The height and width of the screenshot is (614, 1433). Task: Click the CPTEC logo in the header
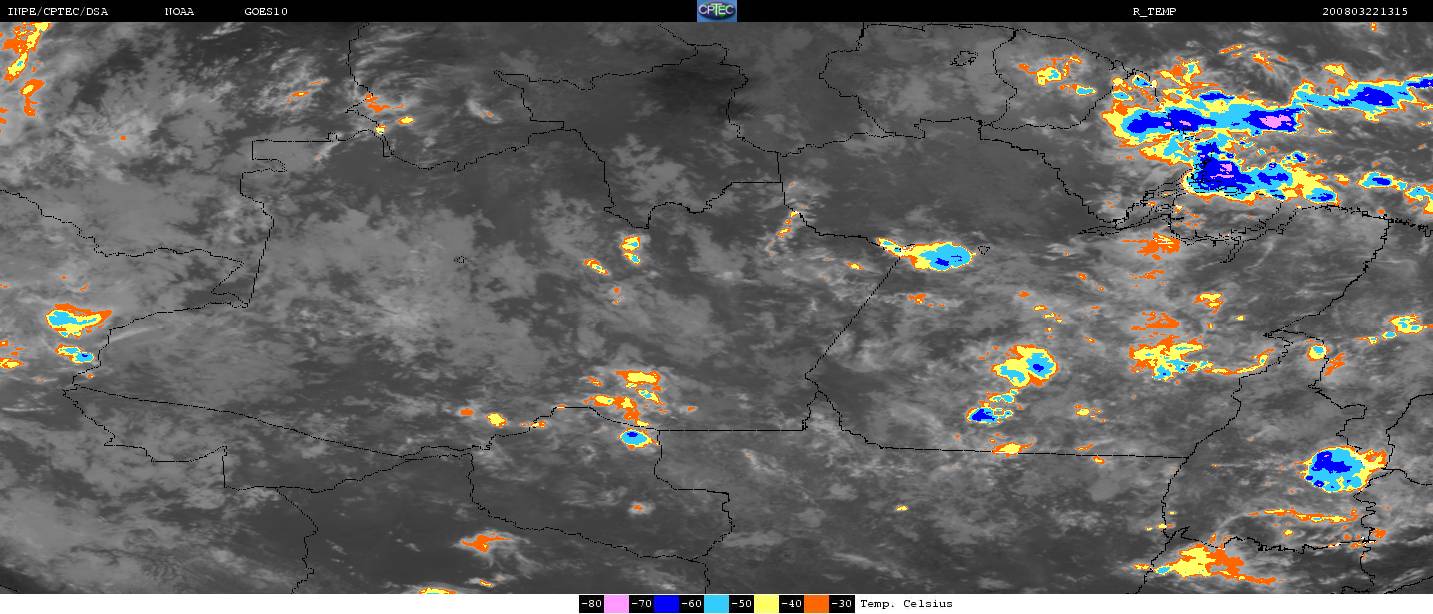click(x=717, y=11)
